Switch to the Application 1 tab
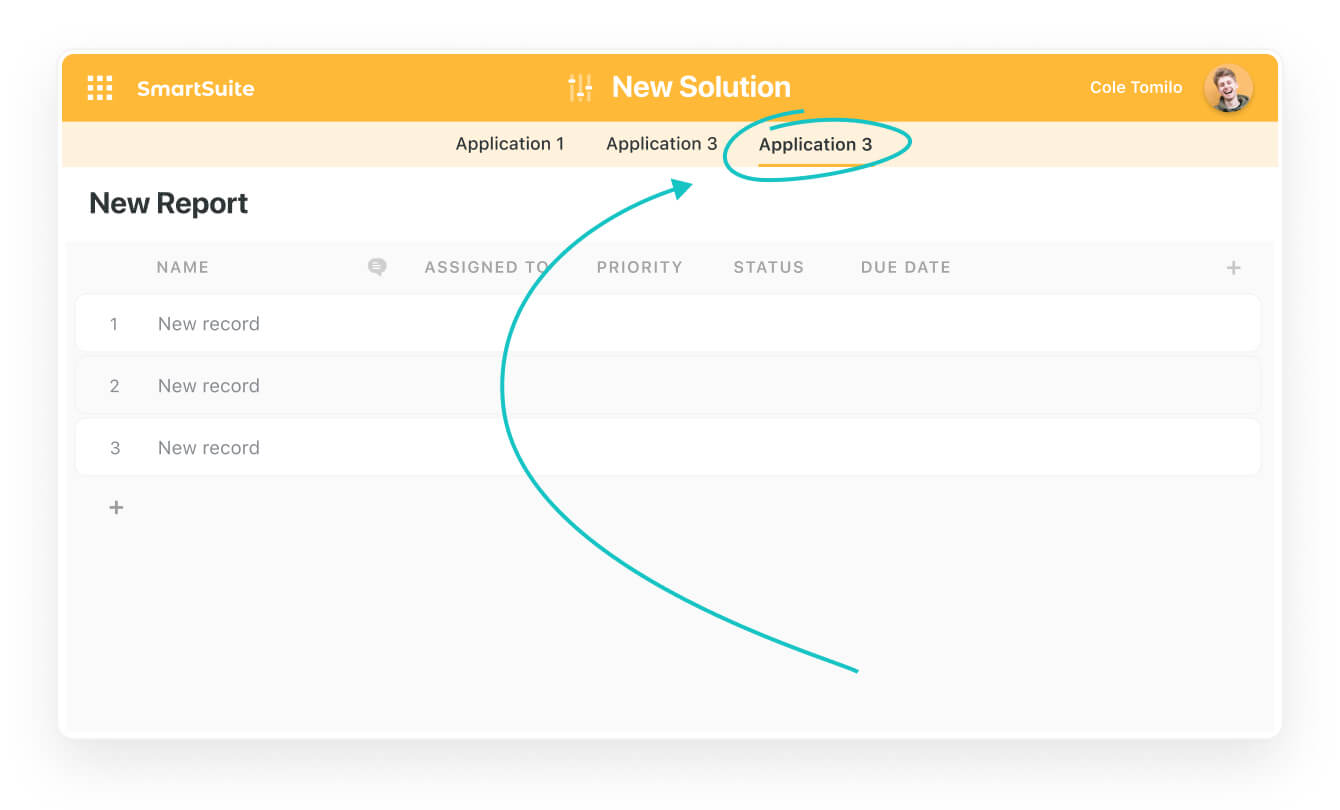 pos(510,144)
